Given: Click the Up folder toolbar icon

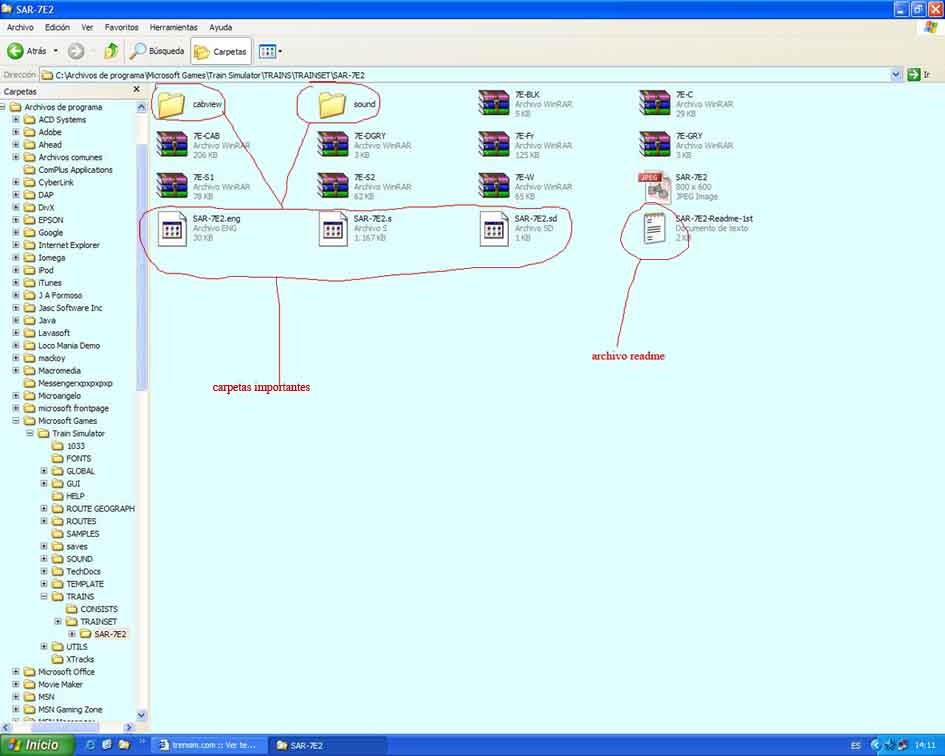Looking at the screenshot, I should click(111, 51).
